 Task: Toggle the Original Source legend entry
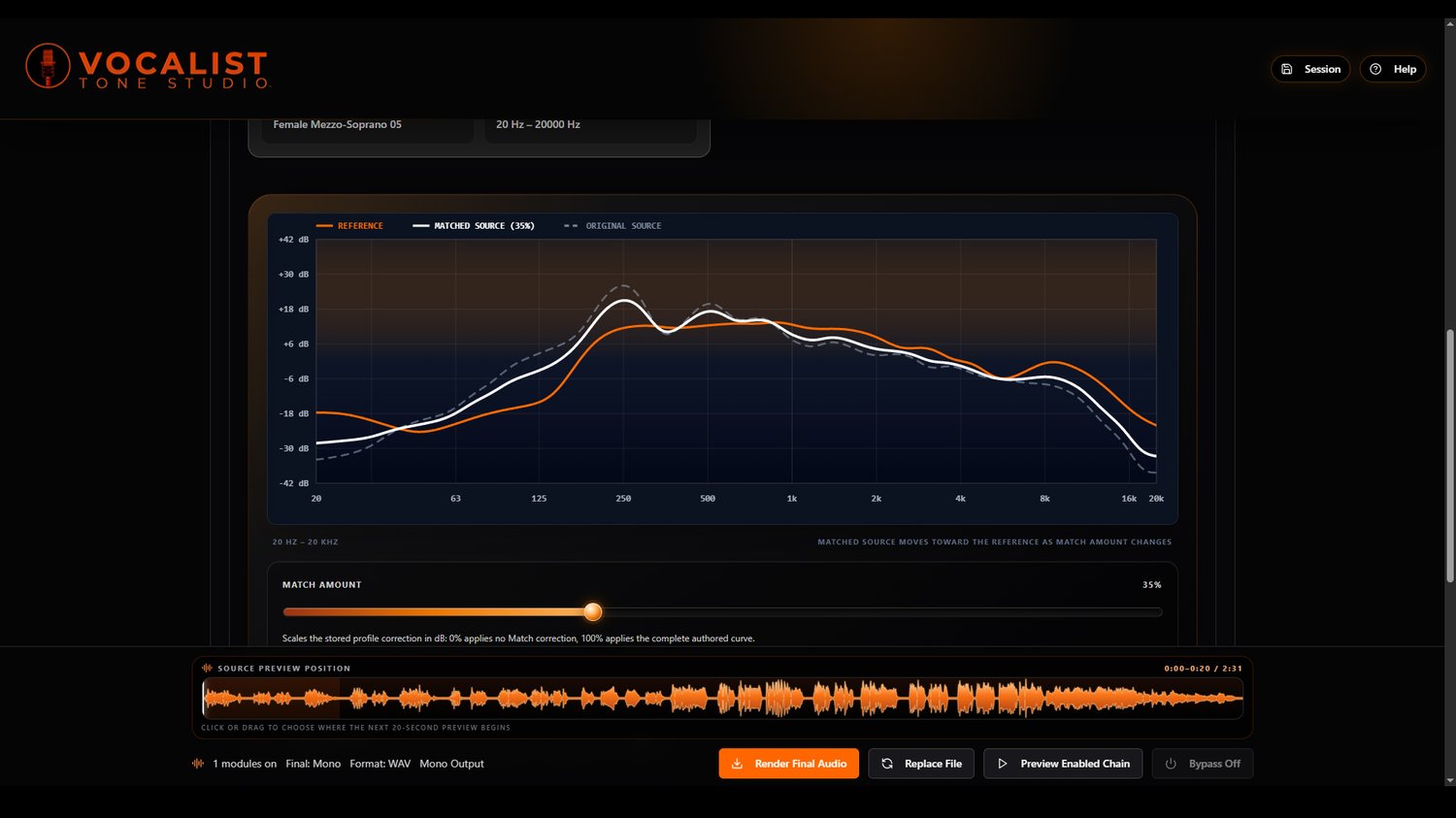click(x=612, y=226)
